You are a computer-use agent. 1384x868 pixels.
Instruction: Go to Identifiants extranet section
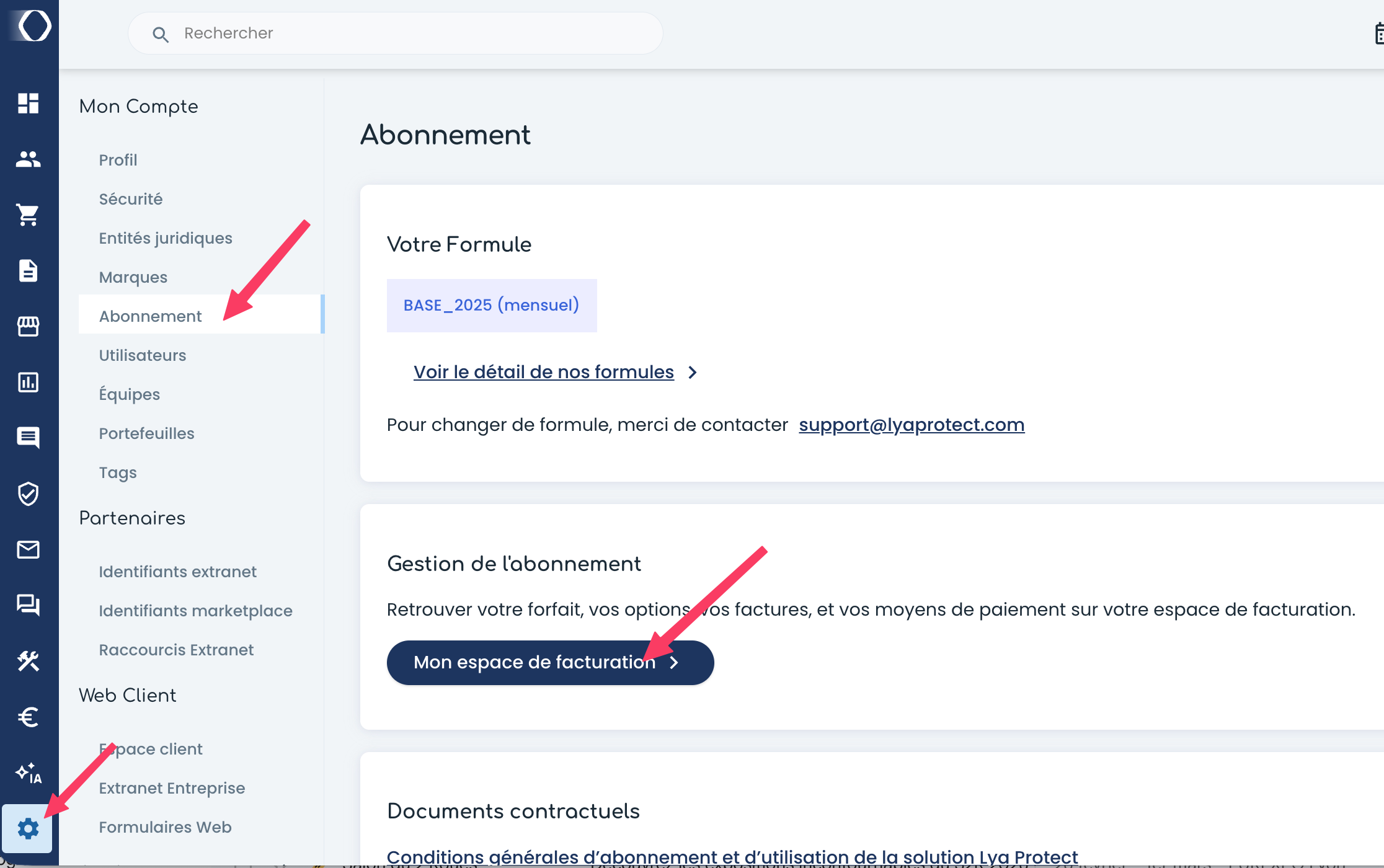(x=177, y=572)
